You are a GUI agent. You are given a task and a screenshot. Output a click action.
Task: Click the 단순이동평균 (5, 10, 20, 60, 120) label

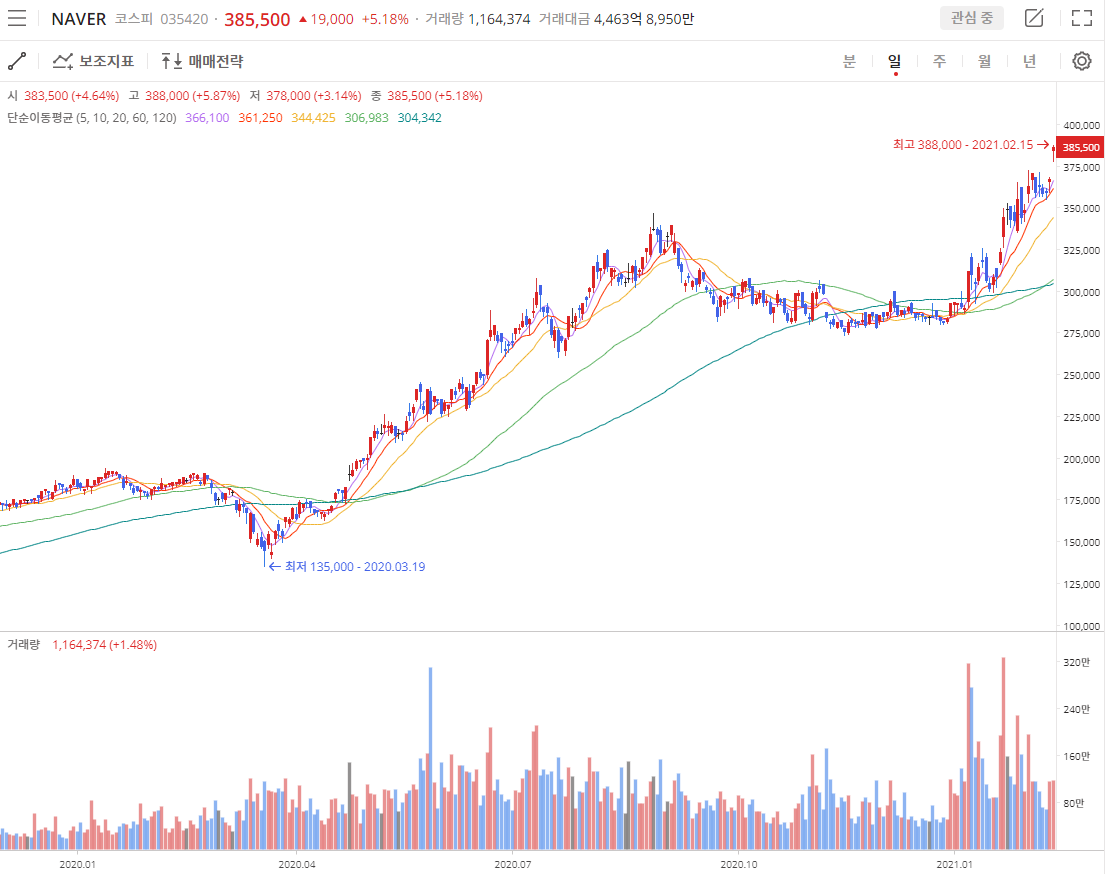[x=92, y=118]
